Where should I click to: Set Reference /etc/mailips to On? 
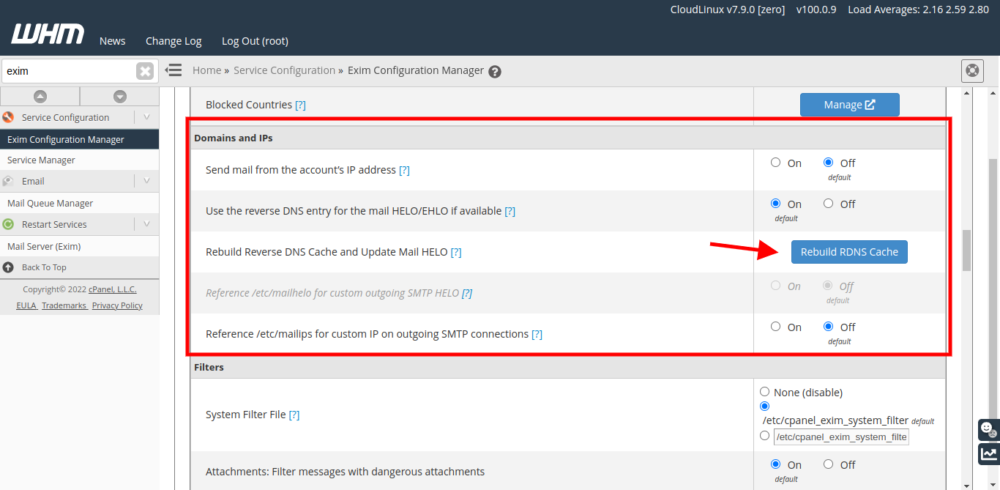[776, 327]
